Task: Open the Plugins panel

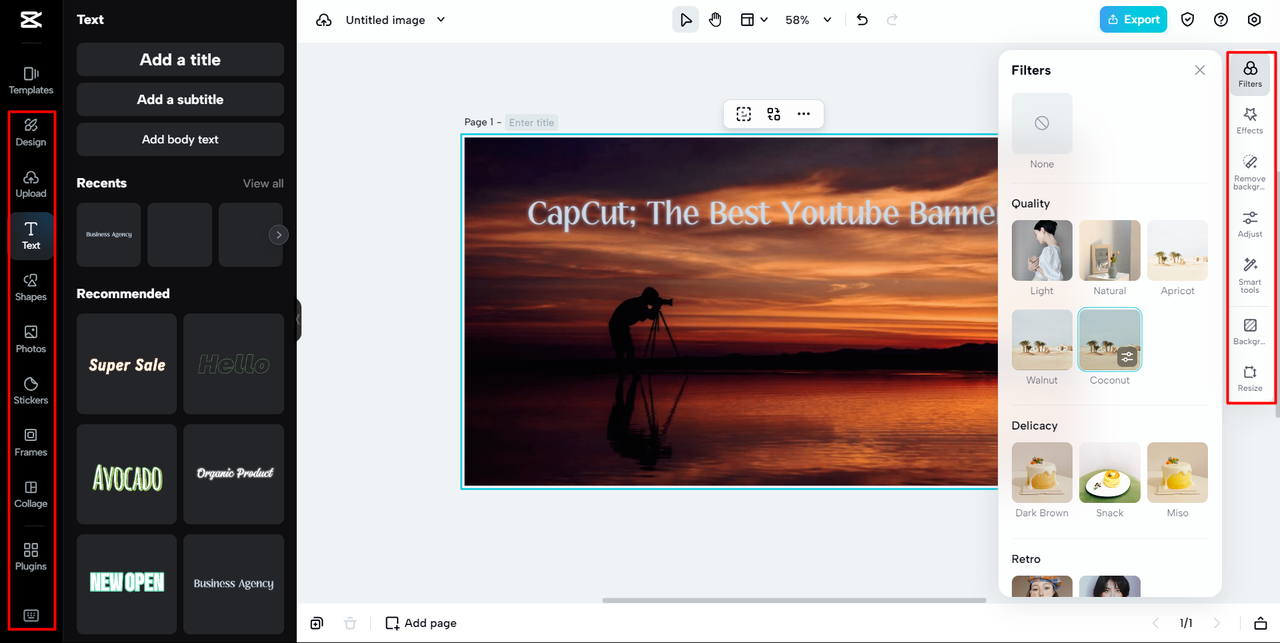Action: pos(31,557)
